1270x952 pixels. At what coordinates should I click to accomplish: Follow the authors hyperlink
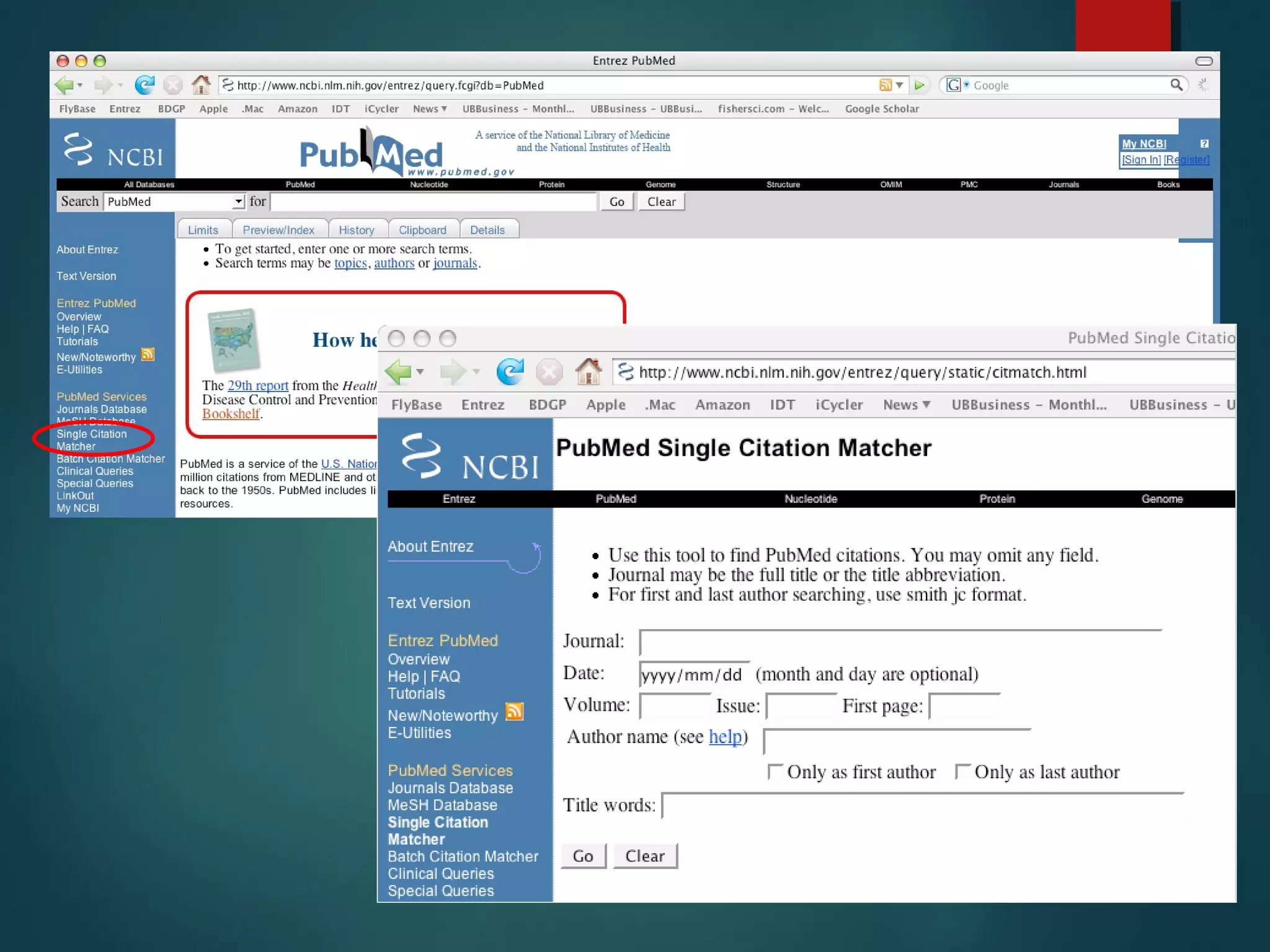click(x=394, y=263)
